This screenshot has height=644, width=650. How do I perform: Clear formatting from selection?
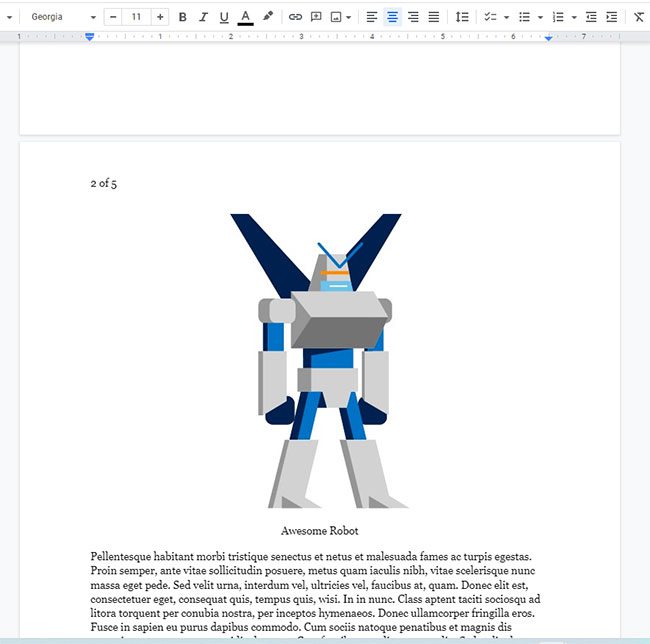tap(639, 17)
